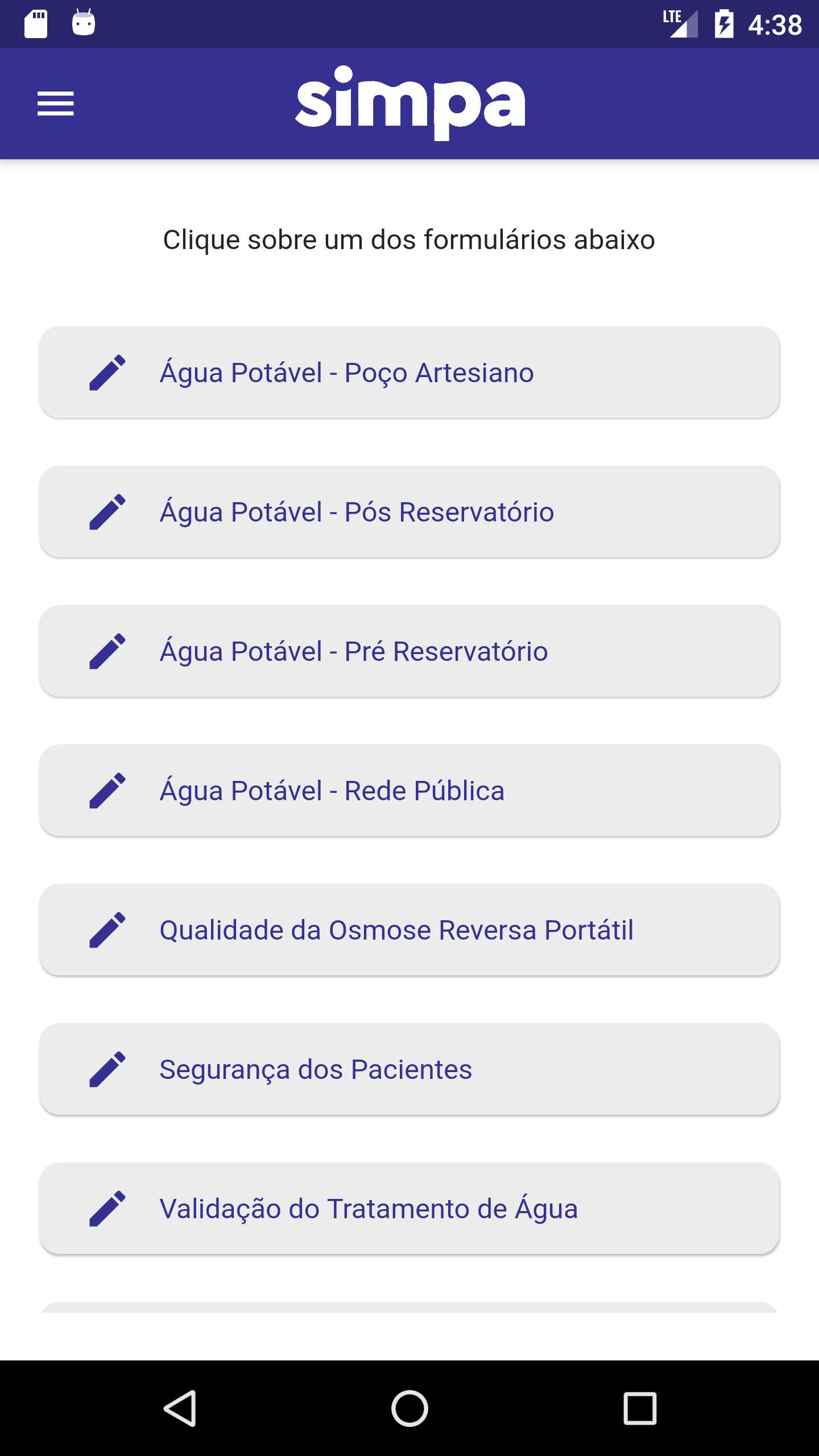This screenshot has height=1456, width=819.
Task: Open Validação do Tratamento de Água
Action: pyautogui.click(x=409, y=1209)
